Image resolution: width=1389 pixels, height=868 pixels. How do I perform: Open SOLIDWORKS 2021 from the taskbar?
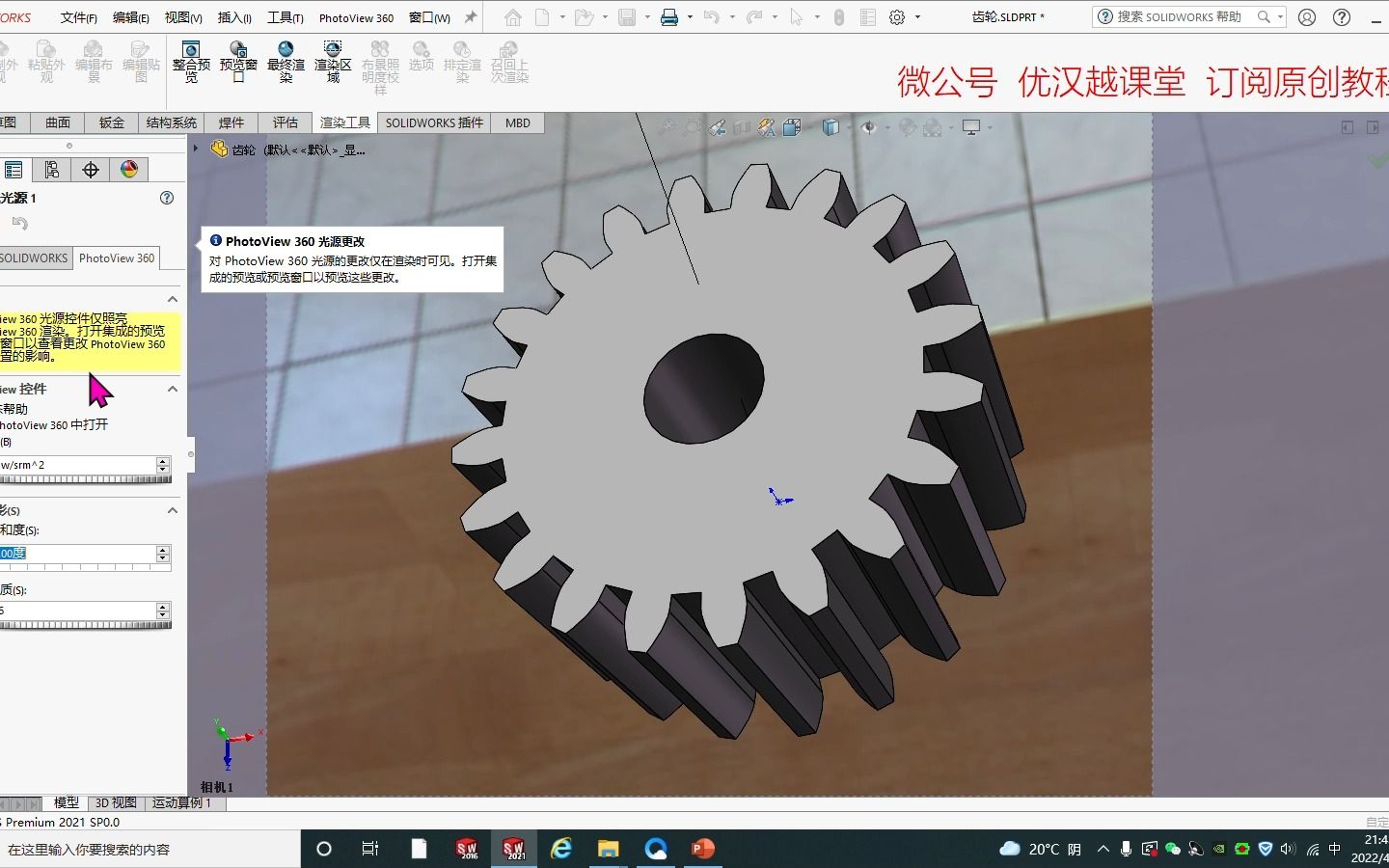(514, 849)
